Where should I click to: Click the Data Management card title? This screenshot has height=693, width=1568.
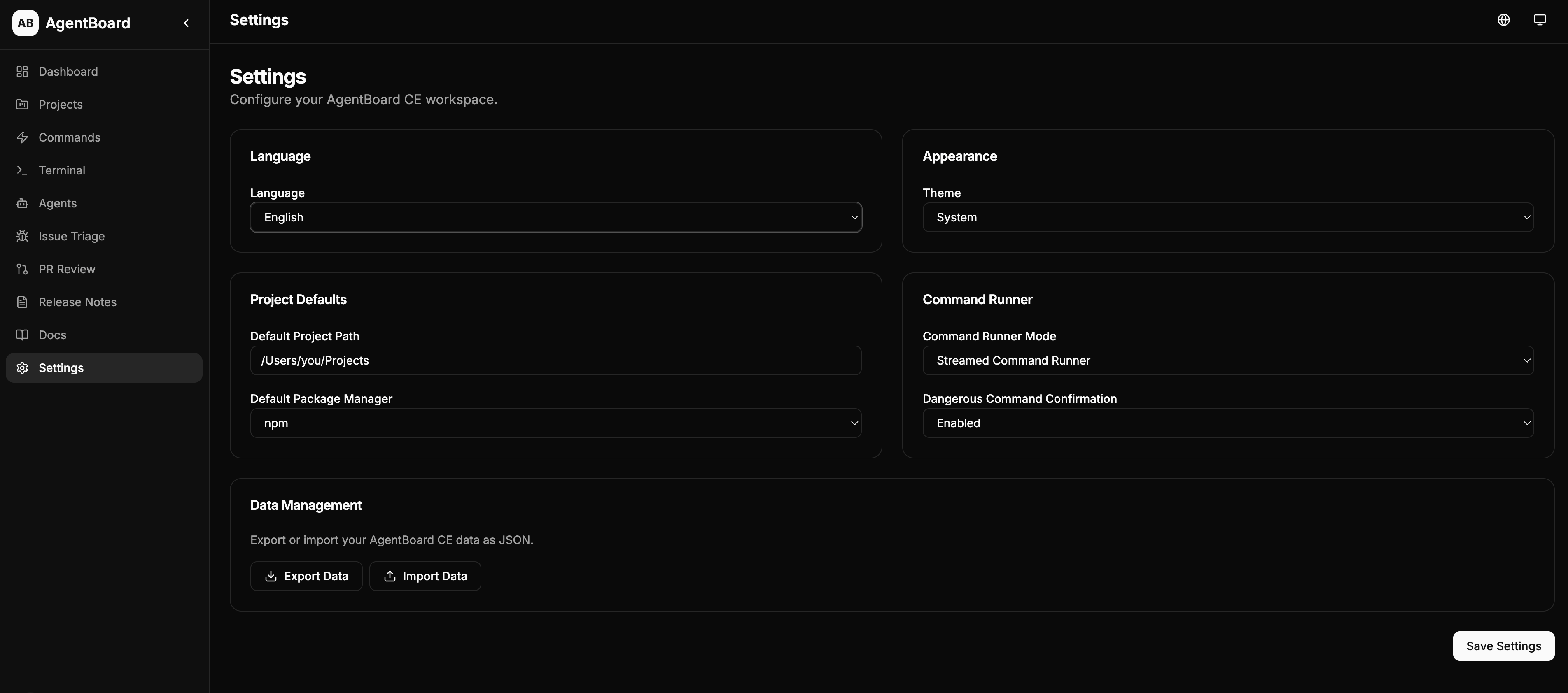click(x=306, y=506)
